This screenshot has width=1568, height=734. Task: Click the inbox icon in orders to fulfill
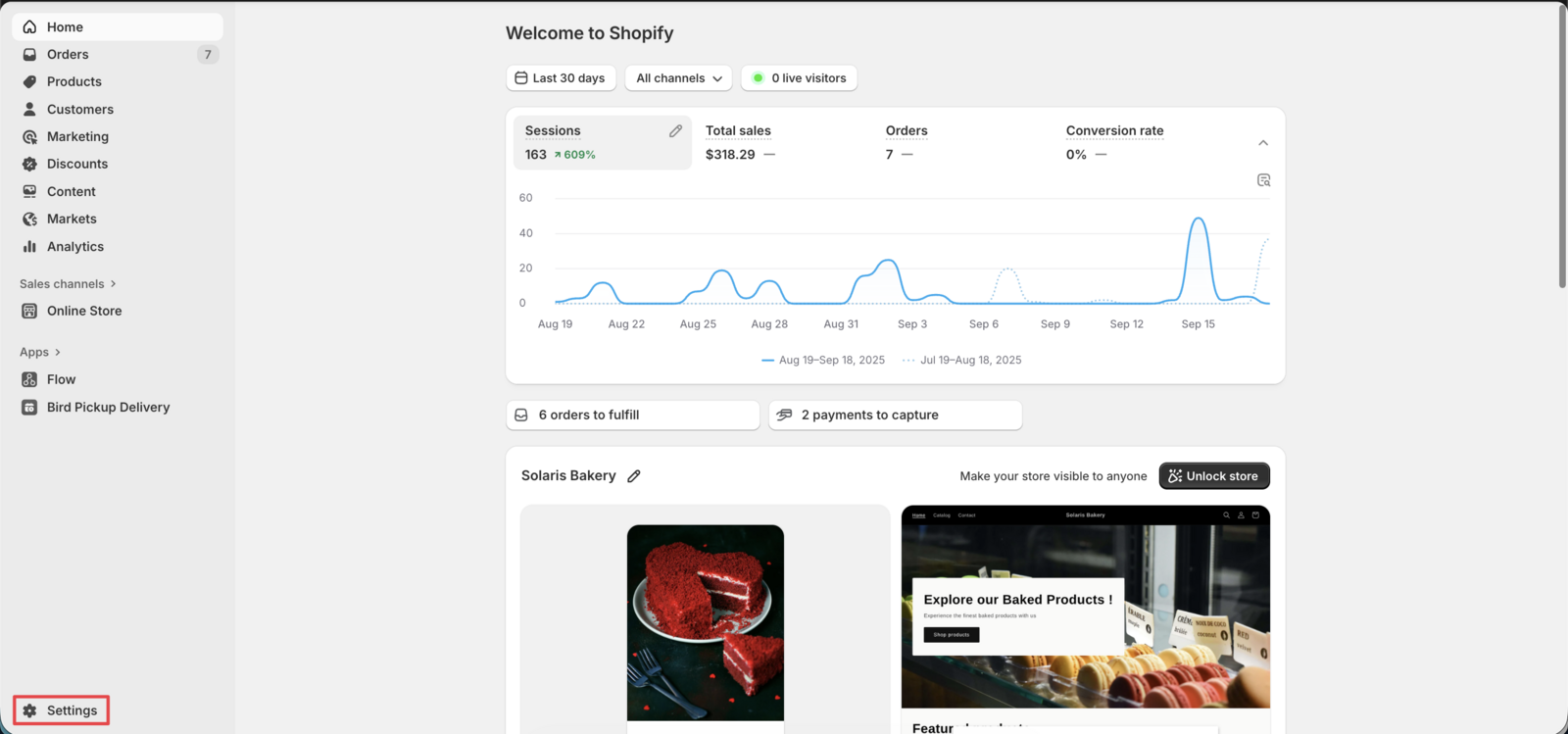click(521, 416)
